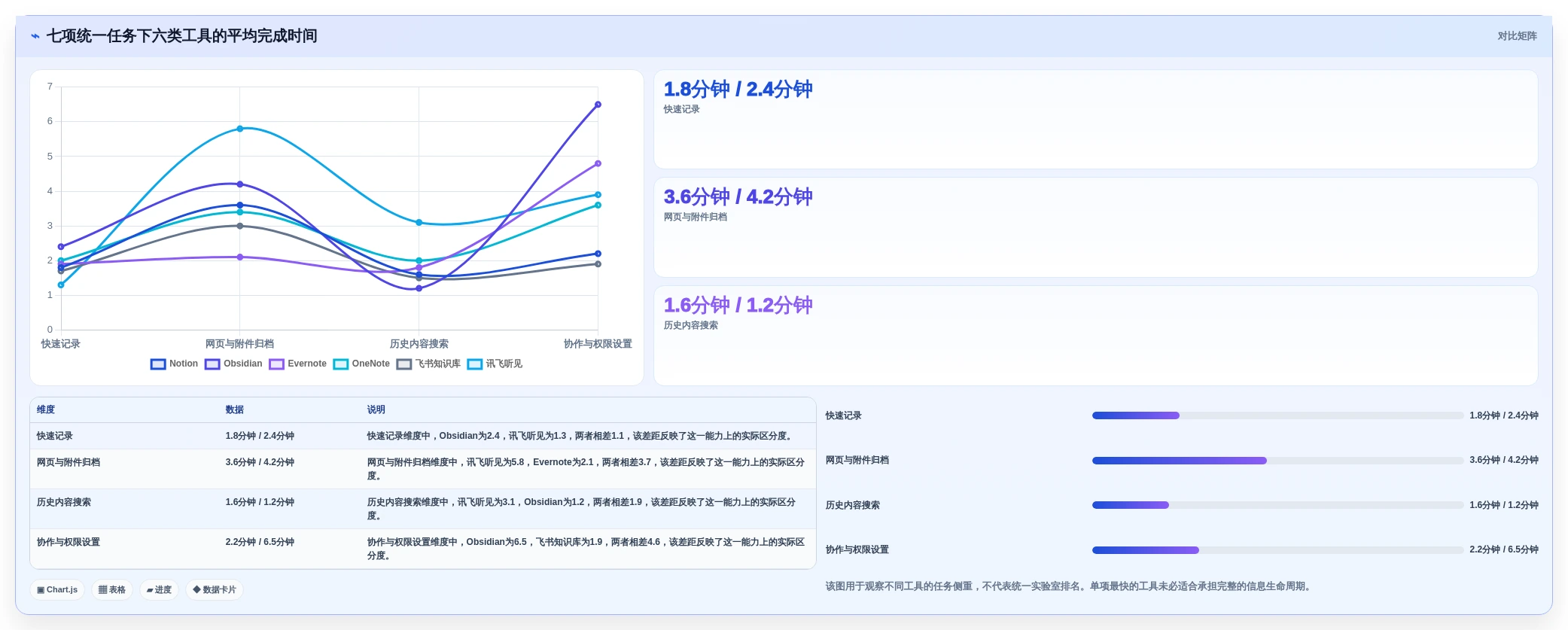Toggle the Evernote series in chart legend
Image resolution: width=1568 pixels, height=630 pixels.
tap(297, 364)
